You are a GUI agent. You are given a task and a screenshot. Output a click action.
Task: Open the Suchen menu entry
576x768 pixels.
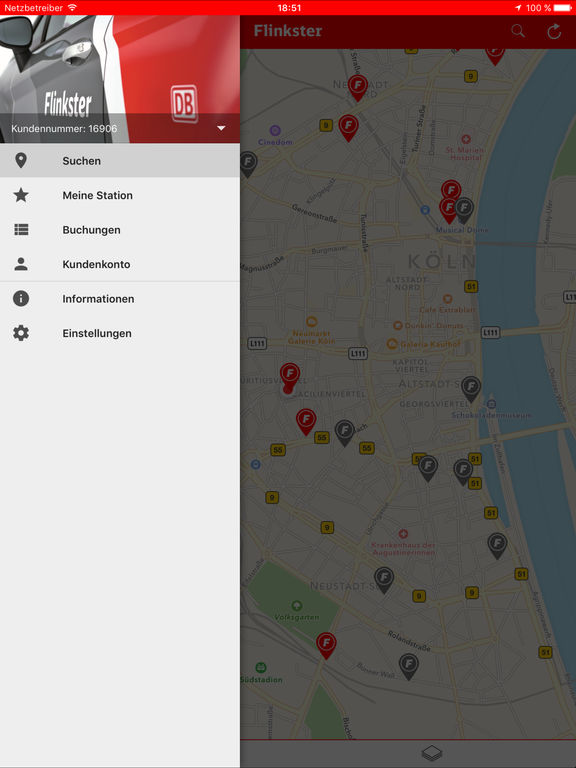[120, 161]
